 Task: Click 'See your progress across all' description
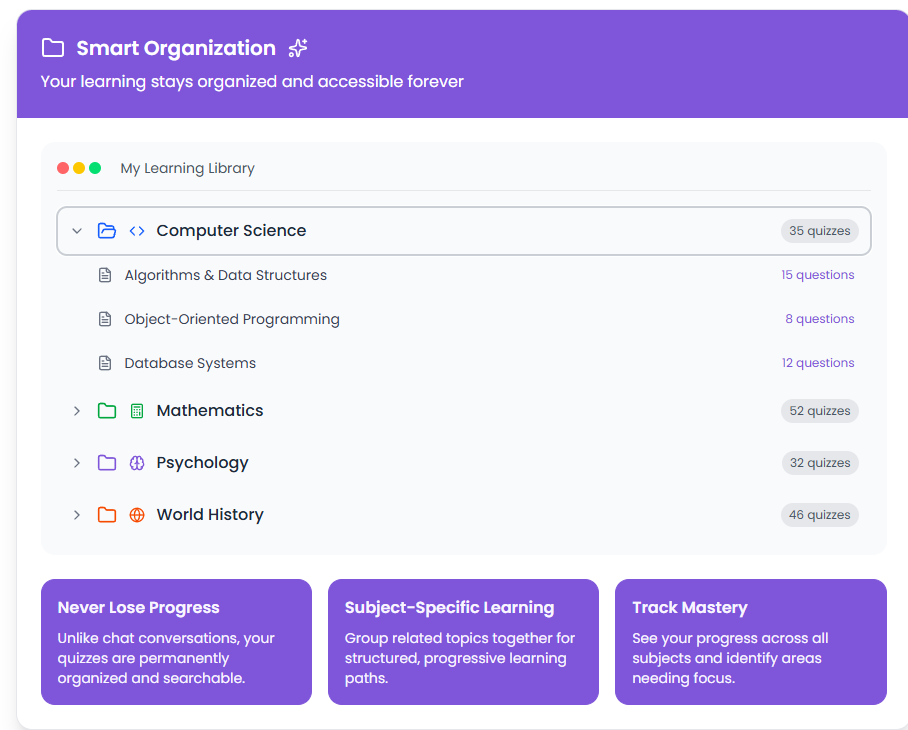[x=730, y=658]
